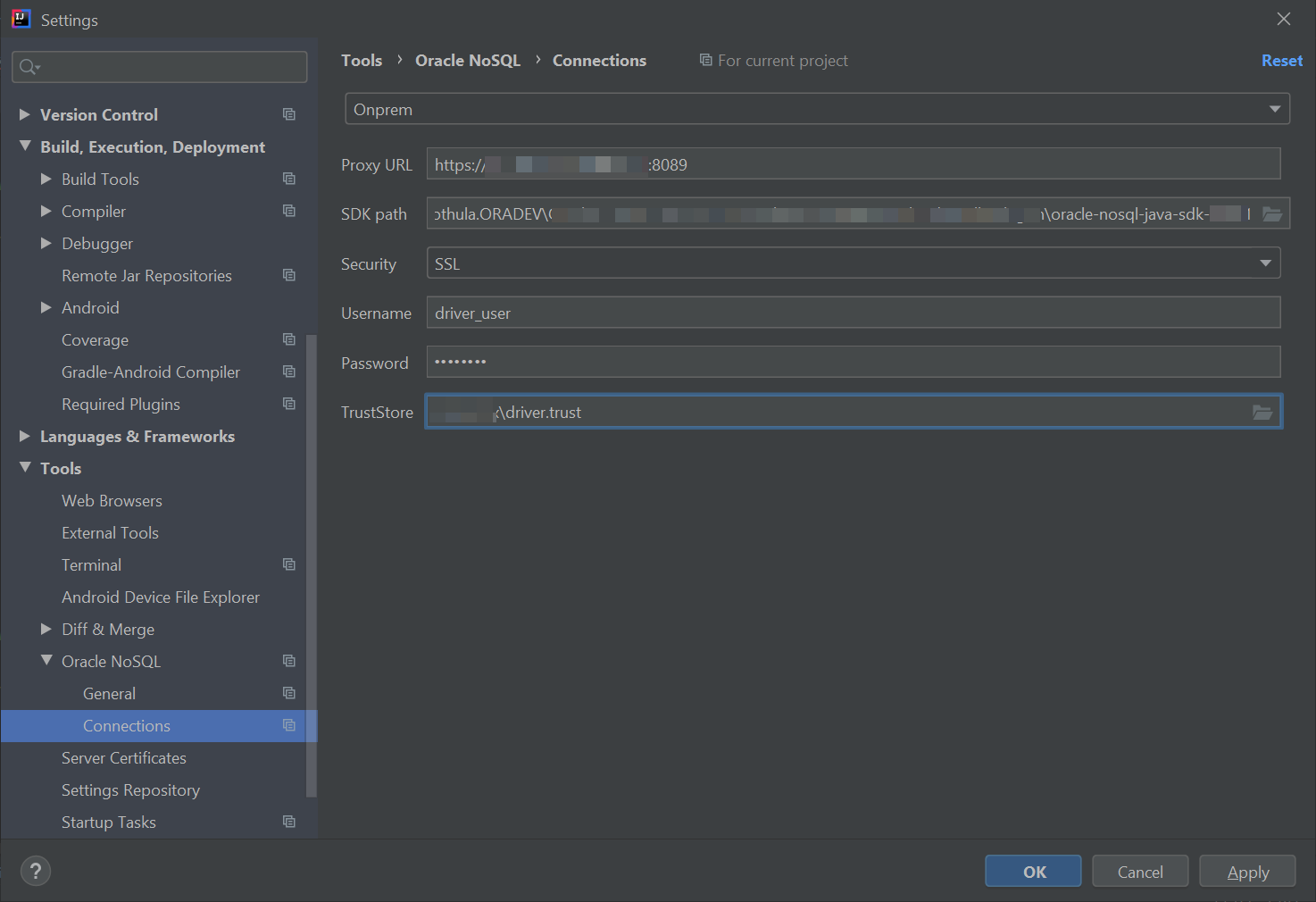Click into the Username input field
The height and width of the screenshot is (902, 1316).
tap(853, 313)
